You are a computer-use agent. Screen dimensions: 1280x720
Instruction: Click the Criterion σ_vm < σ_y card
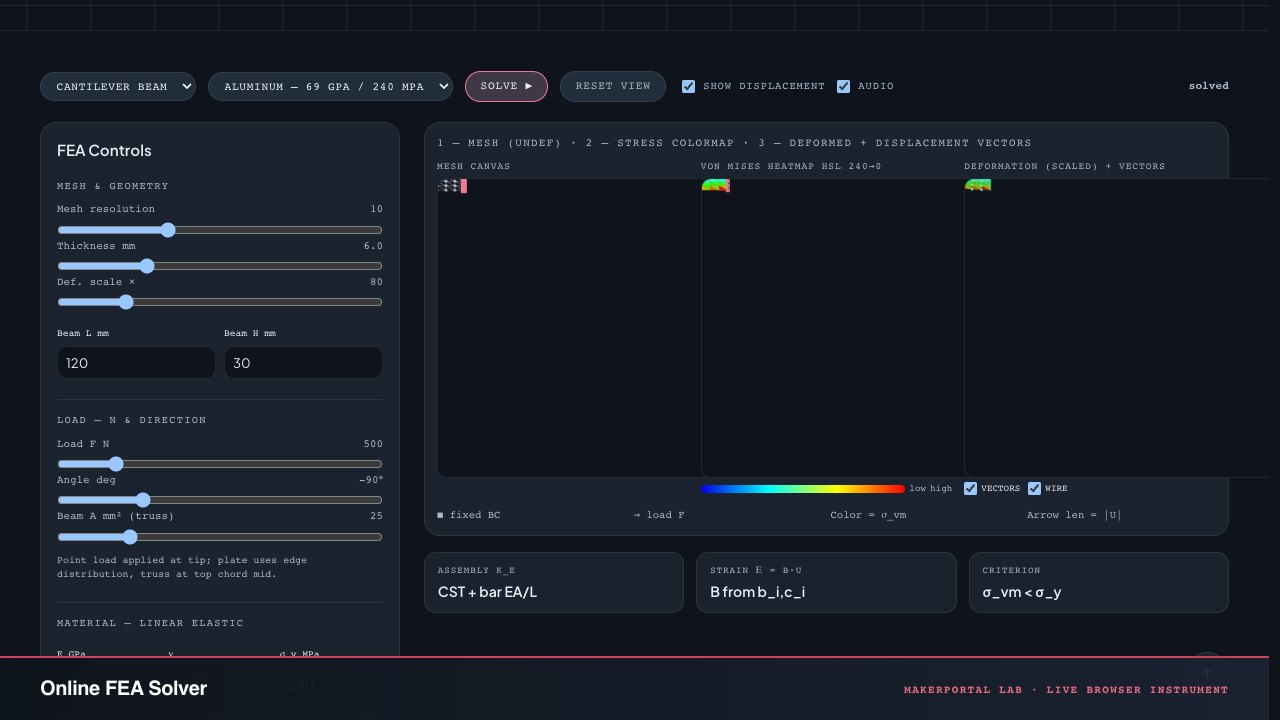(1099, 582)
